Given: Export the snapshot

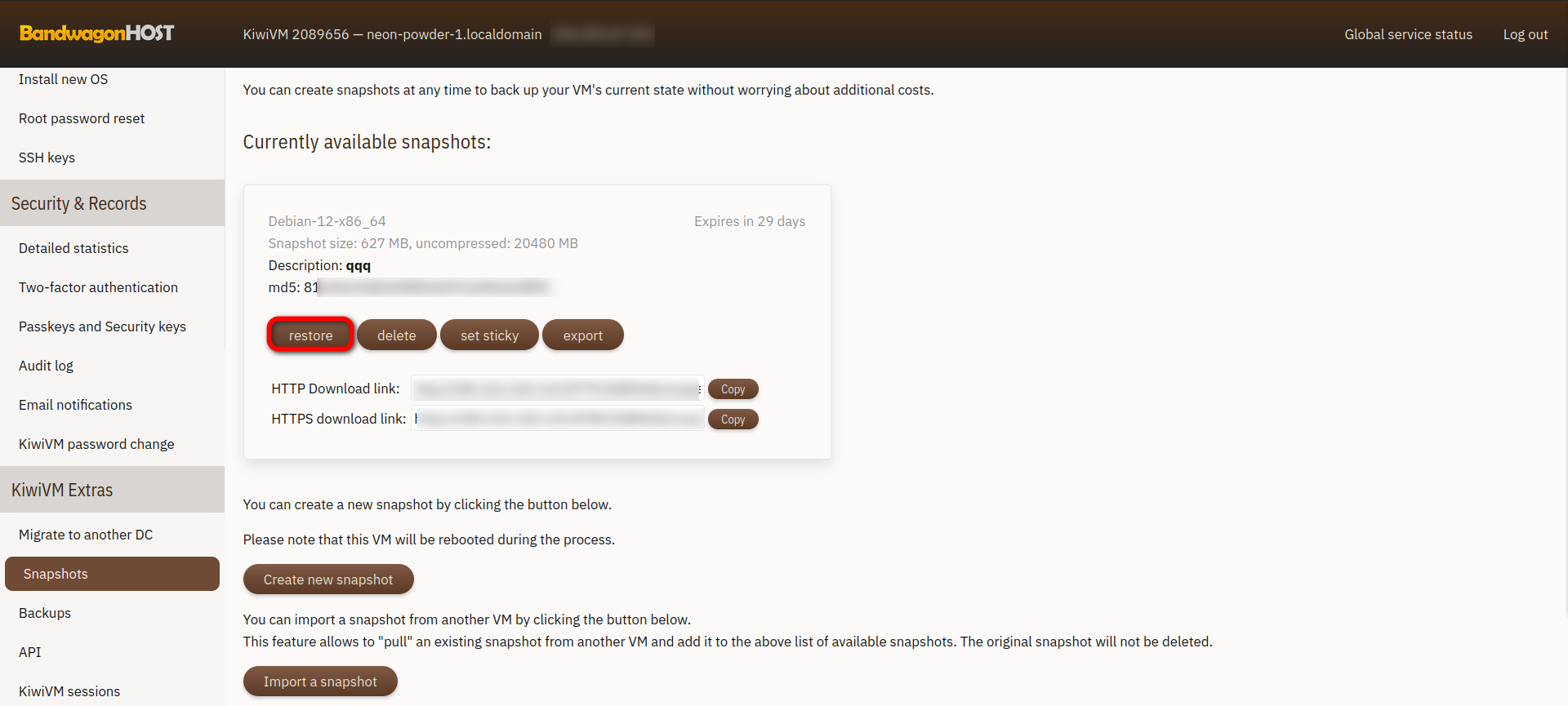Looking at the screenshot, I should [582, 335].
